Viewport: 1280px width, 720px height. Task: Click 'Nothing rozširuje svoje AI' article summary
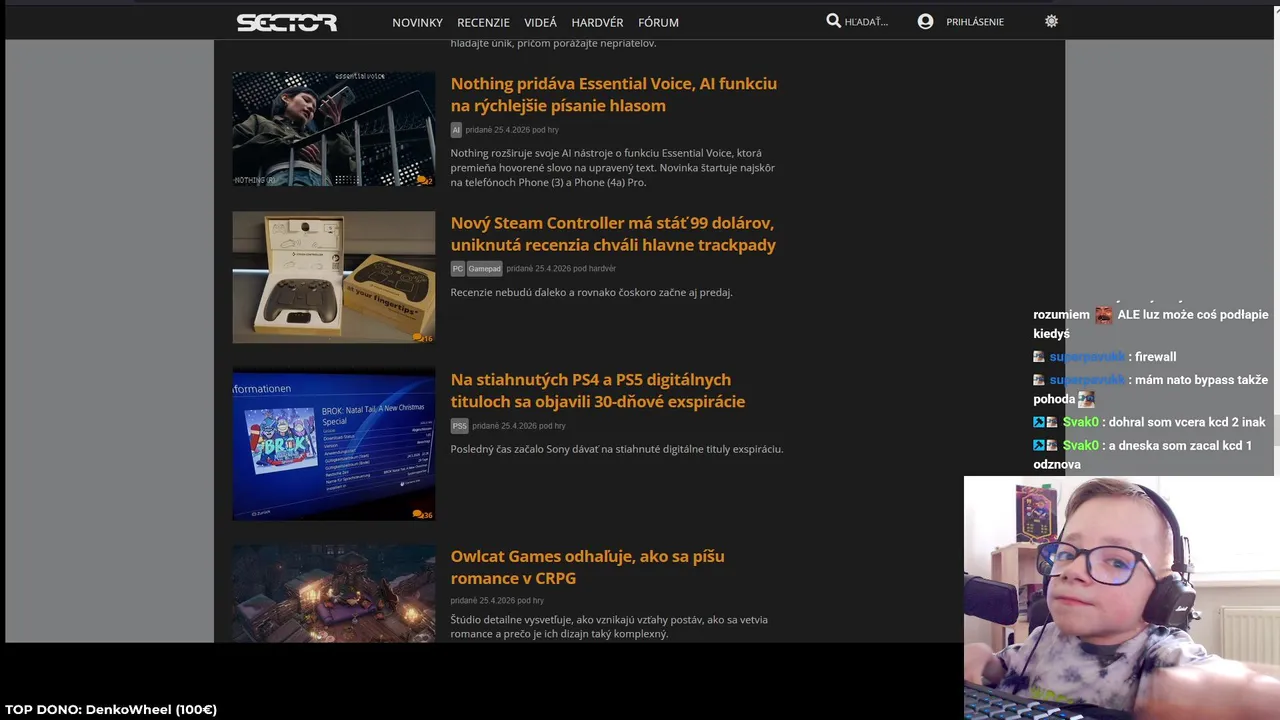[612, 167]
